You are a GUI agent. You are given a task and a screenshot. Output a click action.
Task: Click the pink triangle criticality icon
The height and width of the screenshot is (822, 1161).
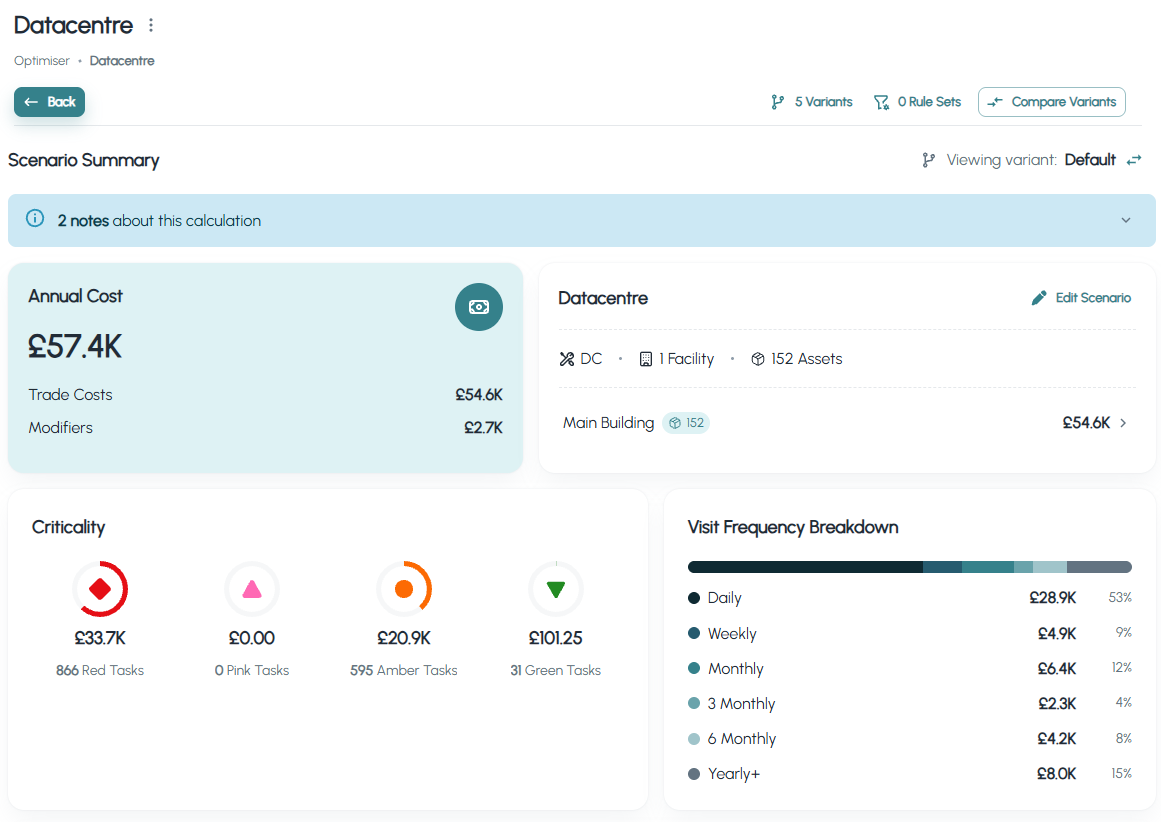pyautogui.click(x=252, y=589)
